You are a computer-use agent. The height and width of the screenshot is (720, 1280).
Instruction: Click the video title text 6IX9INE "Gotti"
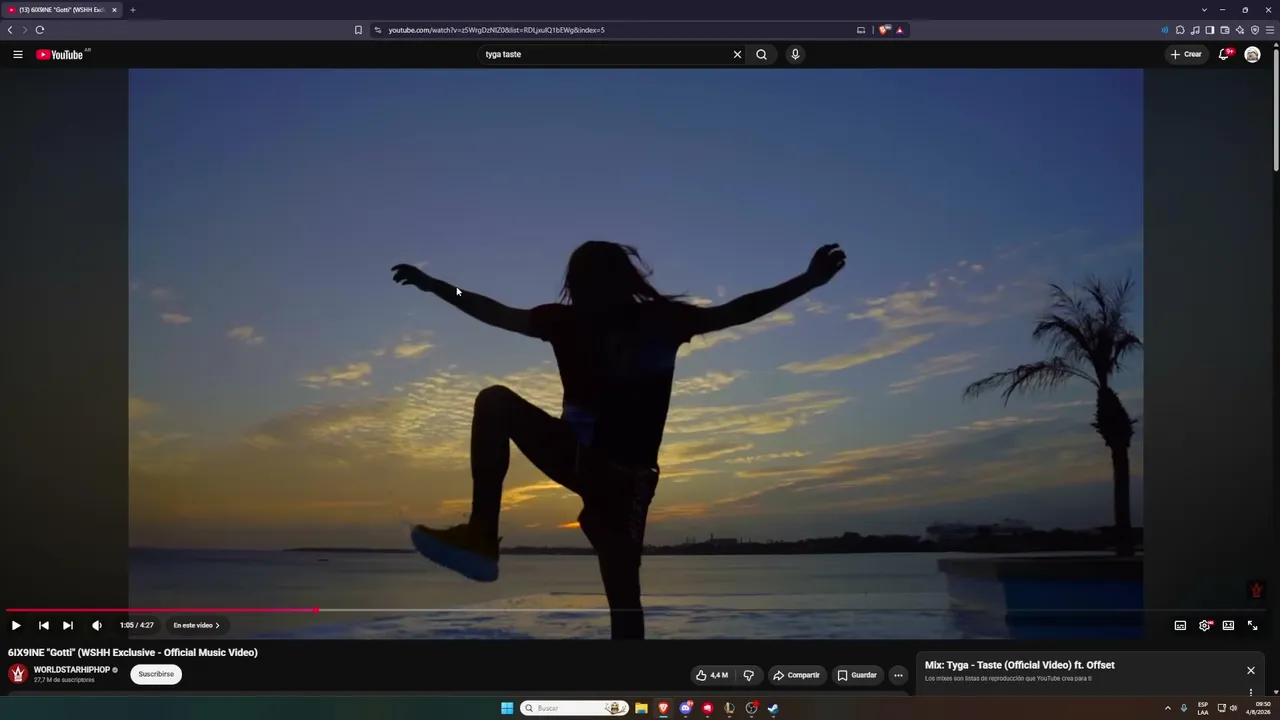pos(133,652)
